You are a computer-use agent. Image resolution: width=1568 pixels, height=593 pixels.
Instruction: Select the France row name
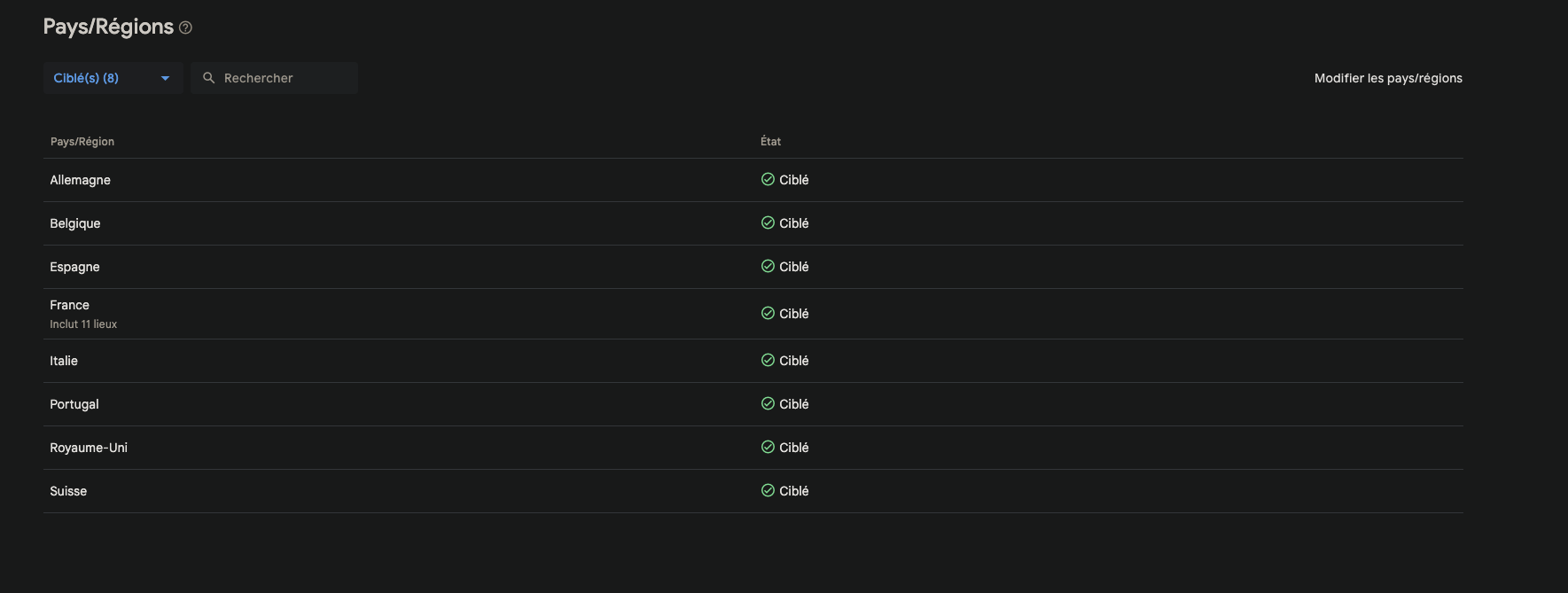70,305
